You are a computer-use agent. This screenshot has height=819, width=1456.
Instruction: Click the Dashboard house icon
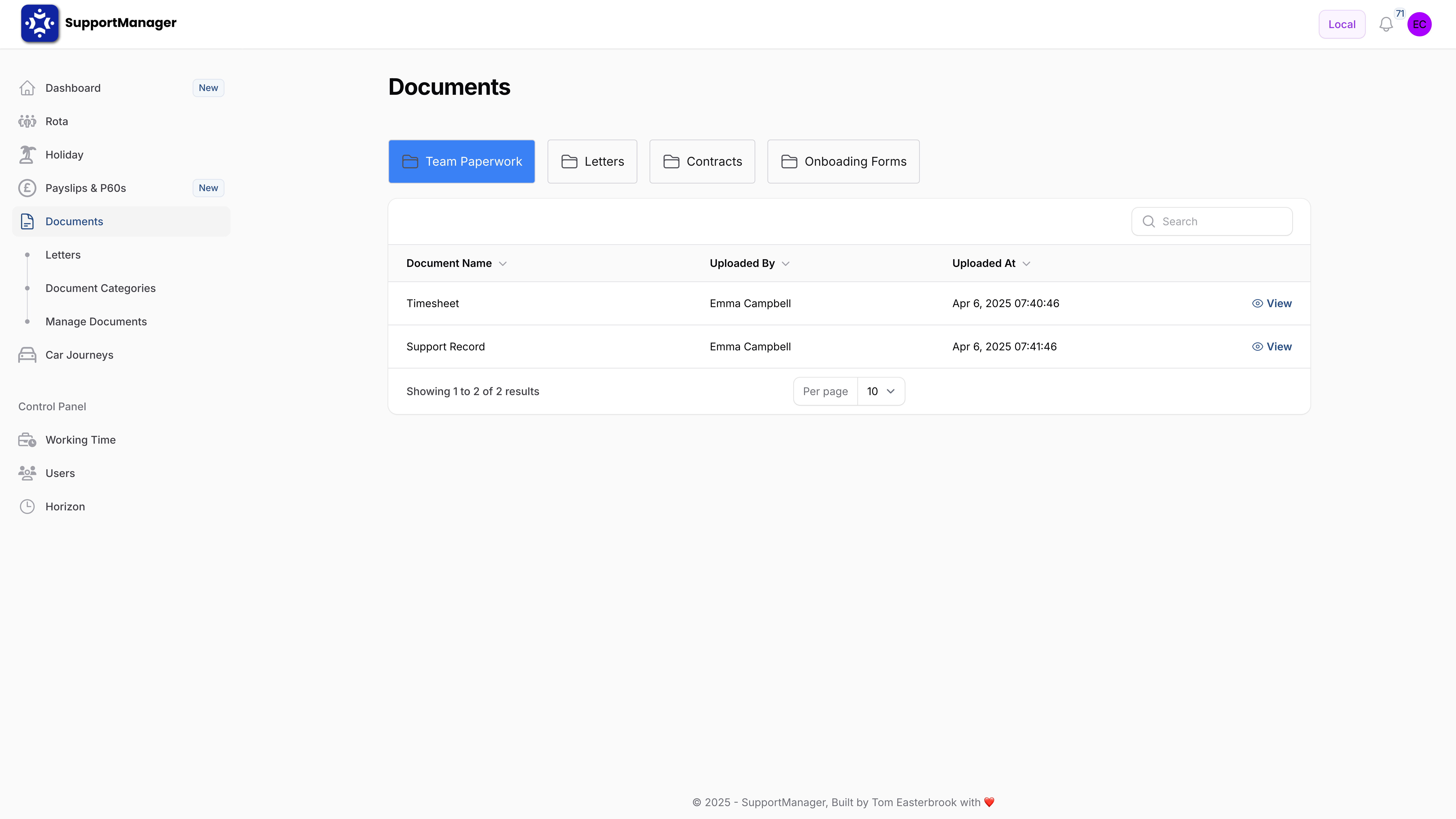(x=27, y=88)
